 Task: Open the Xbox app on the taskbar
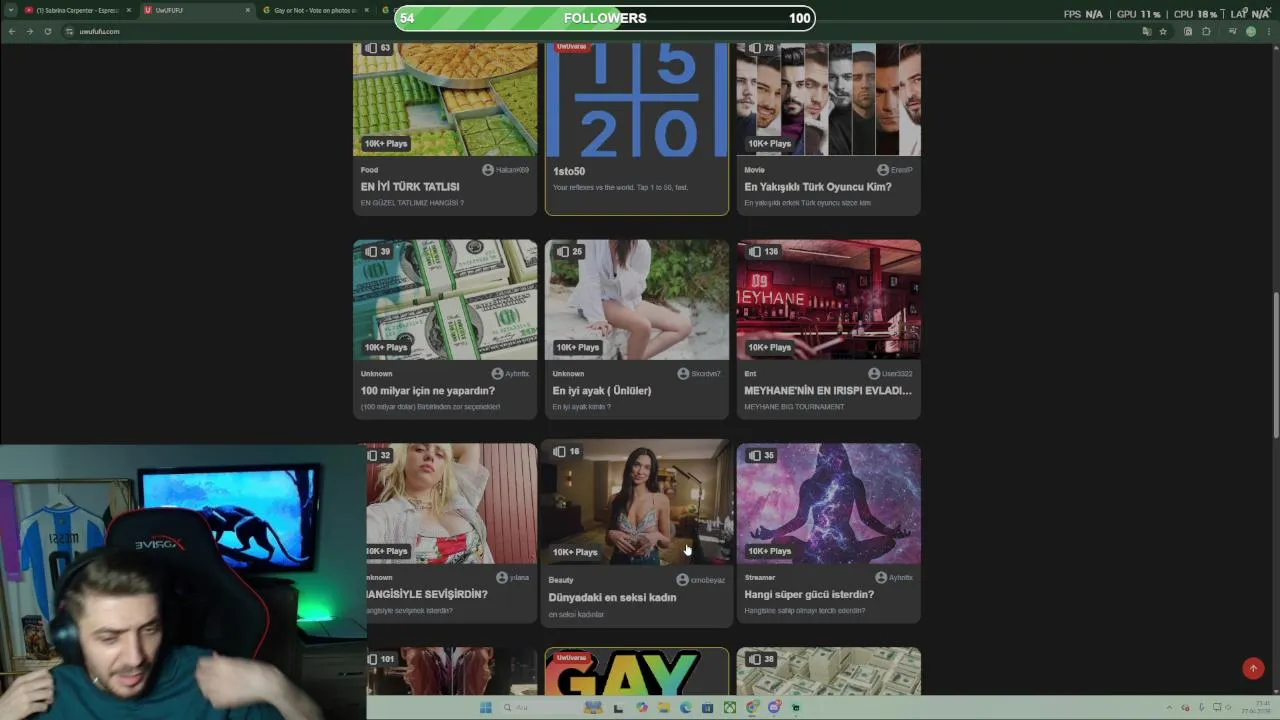click(x=730, y=708)
